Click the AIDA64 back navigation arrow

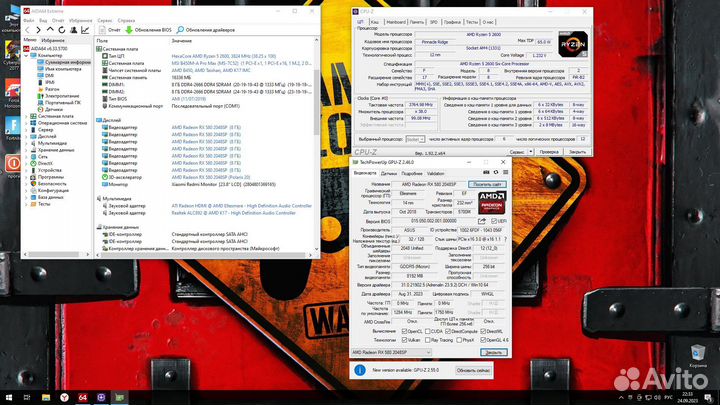click(x=27, y=30)
